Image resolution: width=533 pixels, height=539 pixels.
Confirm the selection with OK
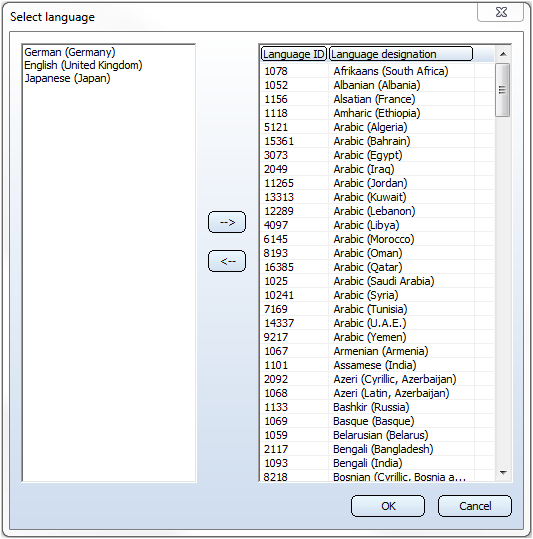(x=388, y=506)
